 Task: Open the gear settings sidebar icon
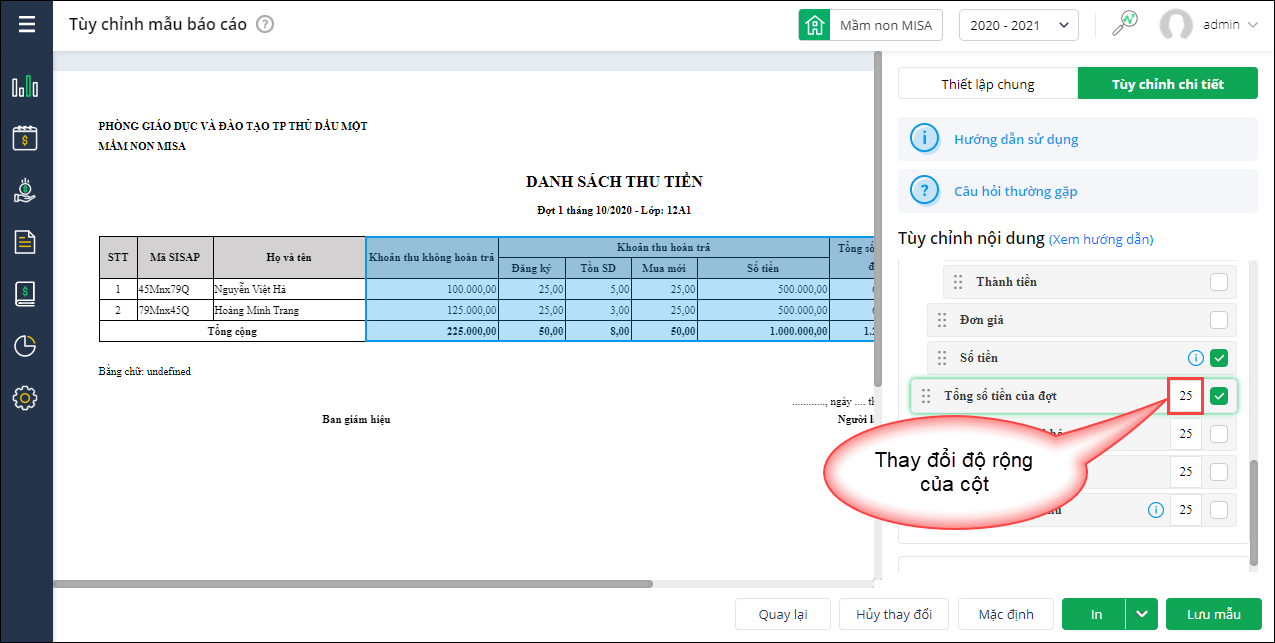coord(25,398)
